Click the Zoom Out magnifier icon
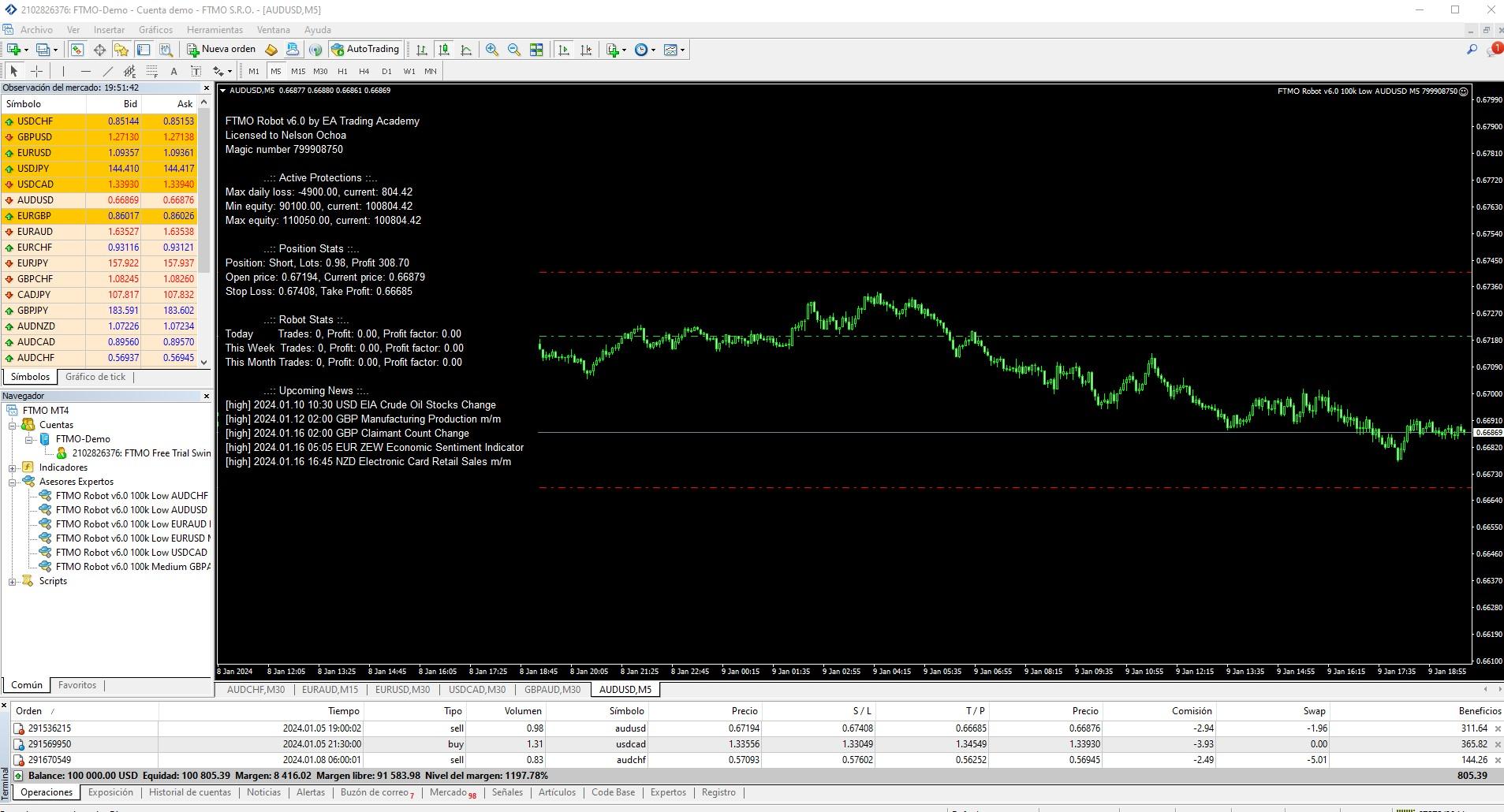Image resolution: width=1504 pixels, height=812 pixels. click(x=514, y=50)
